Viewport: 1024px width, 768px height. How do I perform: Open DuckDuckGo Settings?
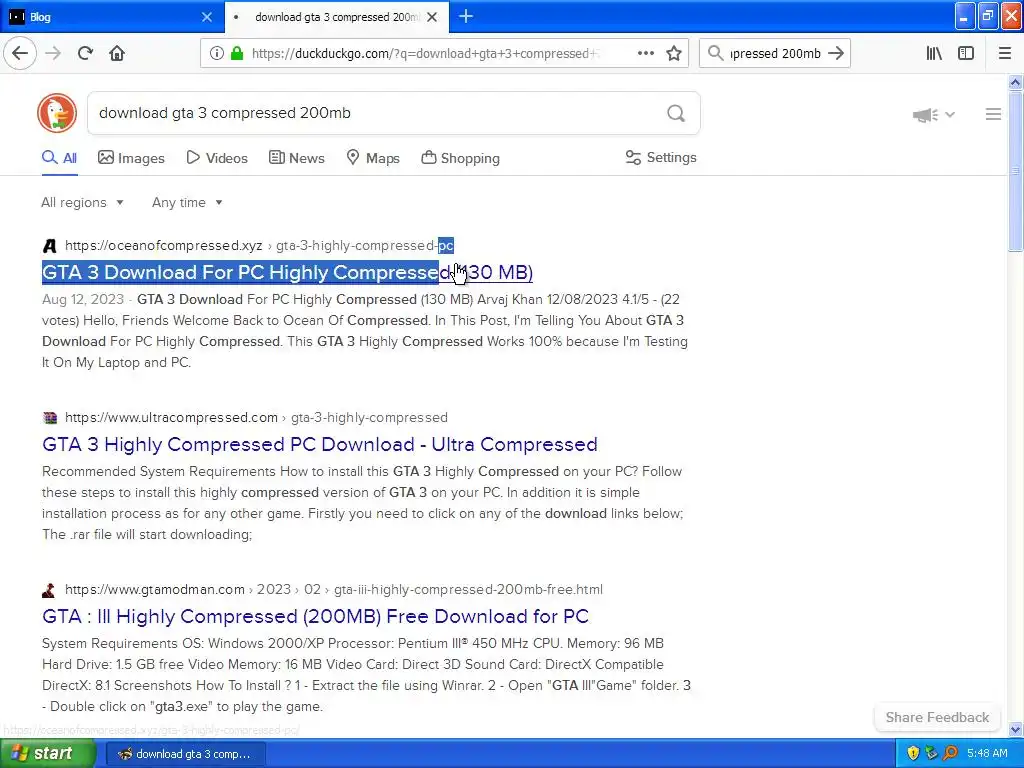tap(661, 157)
